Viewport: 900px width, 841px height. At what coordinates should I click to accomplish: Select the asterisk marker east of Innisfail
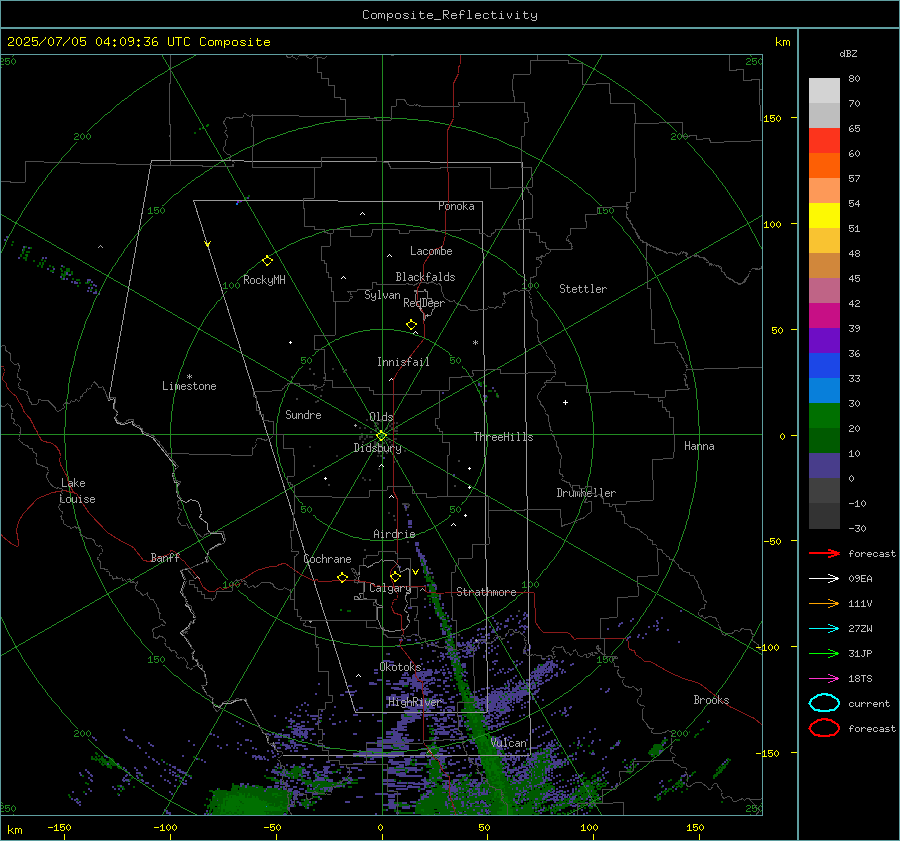click(475, 343)
